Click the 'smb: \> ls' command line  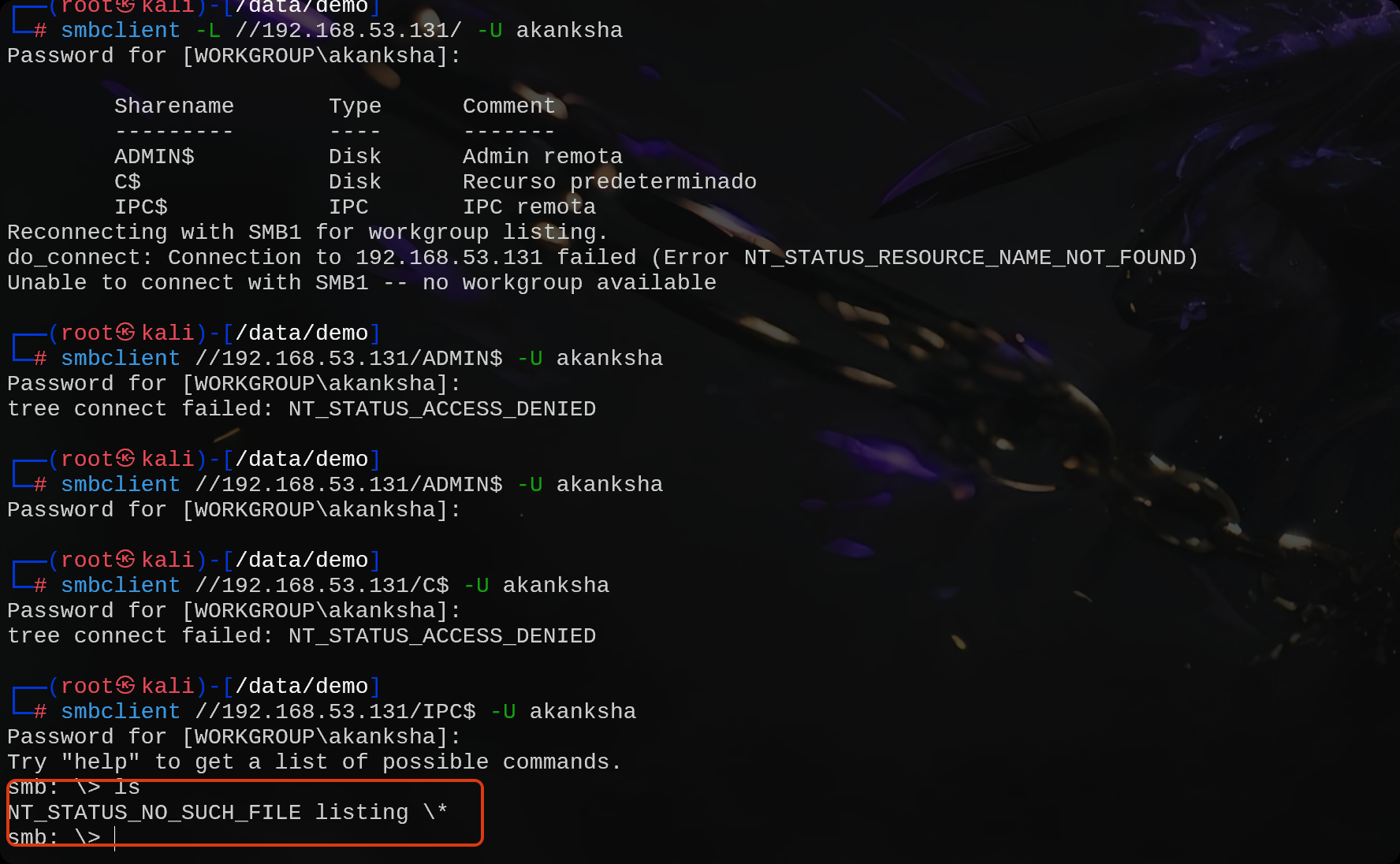(x=74, y=788)
